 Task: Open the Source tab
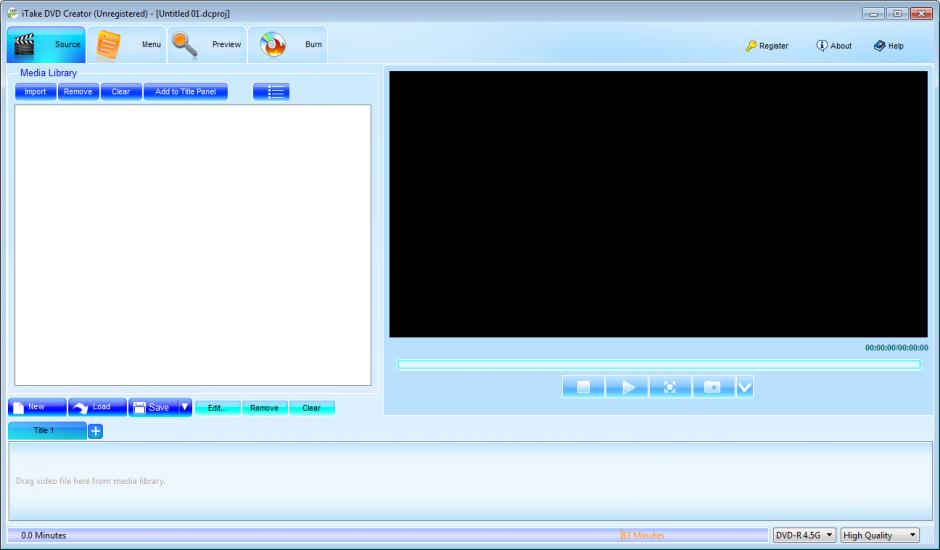tap(46, 44)
